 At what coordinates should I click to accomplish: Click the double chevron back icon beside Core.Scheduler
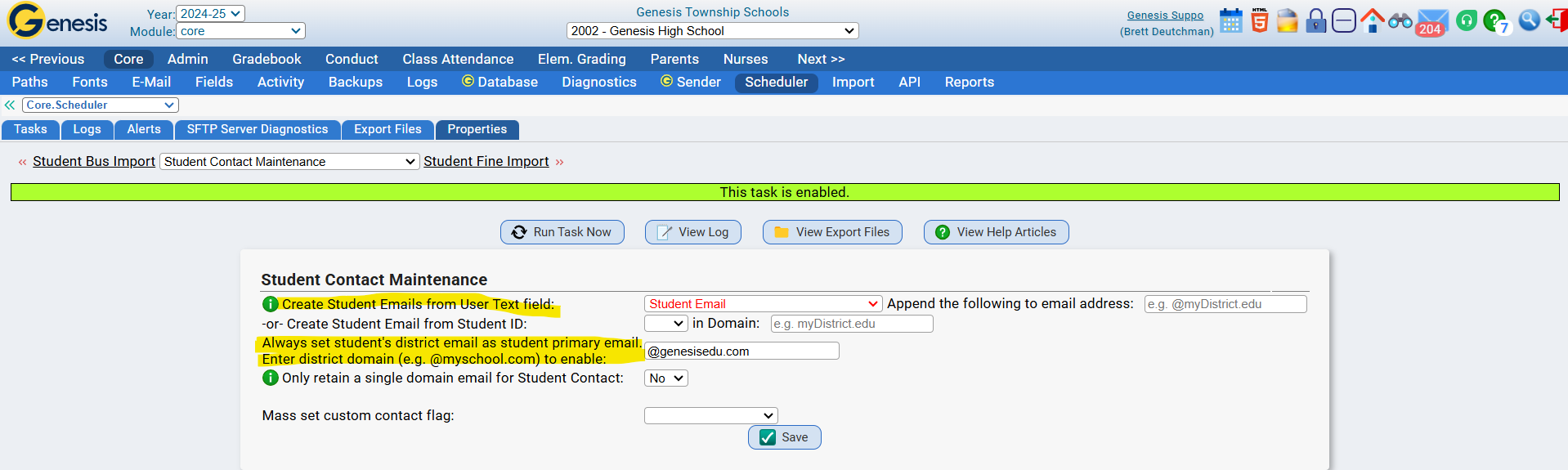pyautogui.click(x=10, y=105)
